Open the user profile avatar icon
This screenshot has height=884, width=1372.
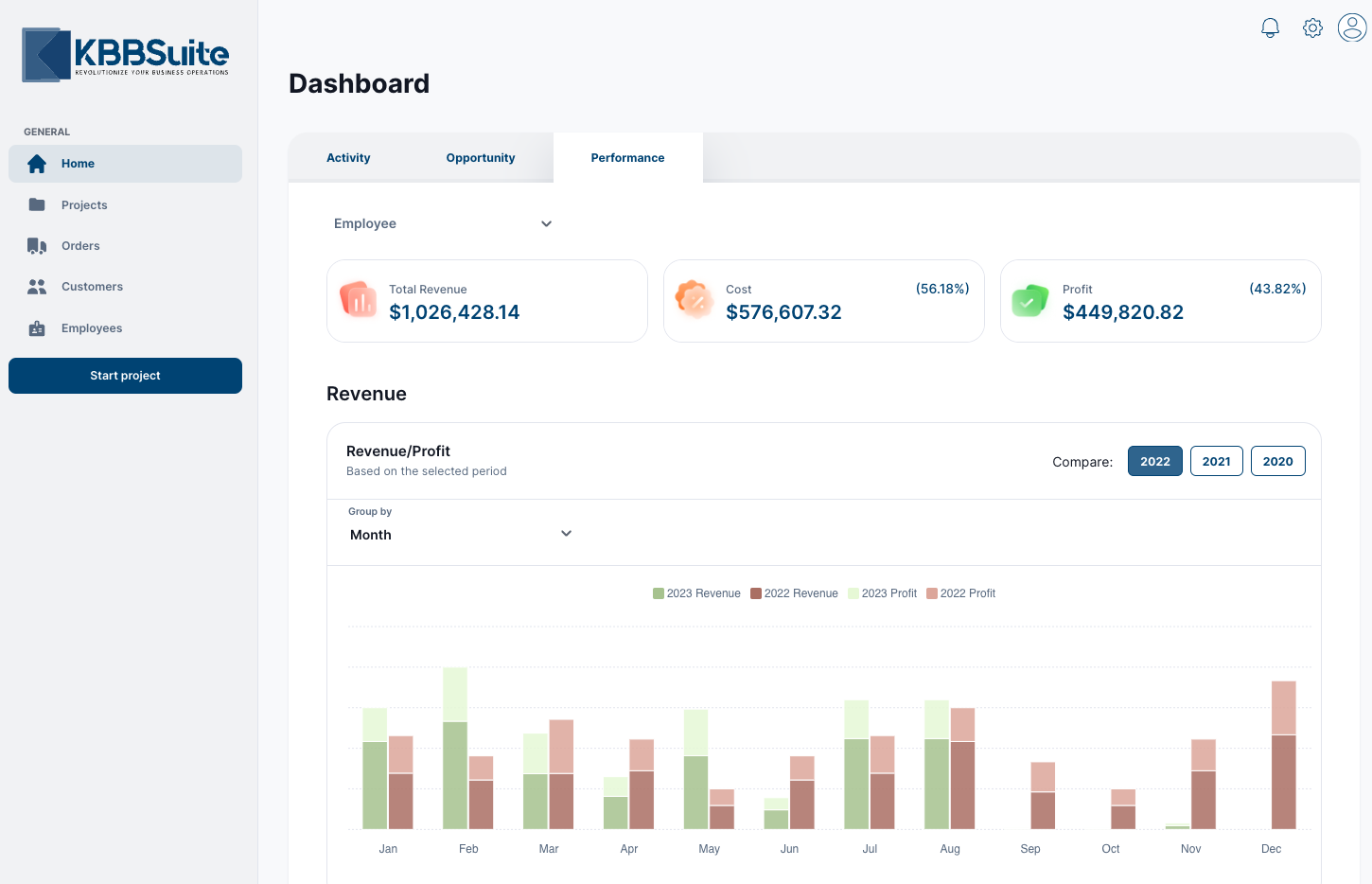click(x=1352, y=28)
